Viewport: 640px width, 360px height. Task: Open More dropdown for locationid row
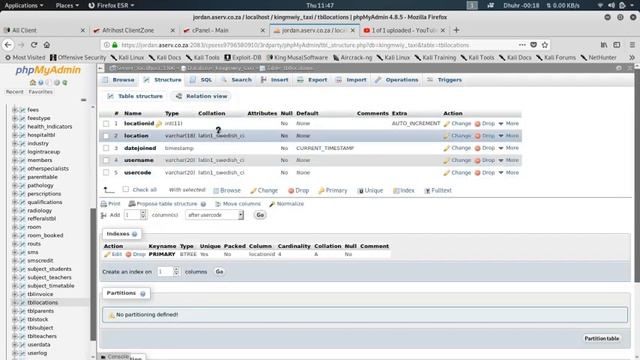coord(509,124)
